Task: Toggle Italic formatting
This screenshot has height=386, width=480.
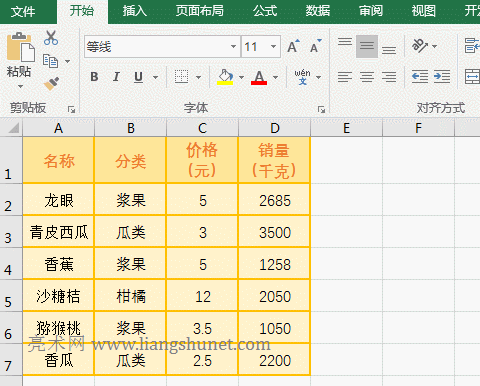Action: 116,77
